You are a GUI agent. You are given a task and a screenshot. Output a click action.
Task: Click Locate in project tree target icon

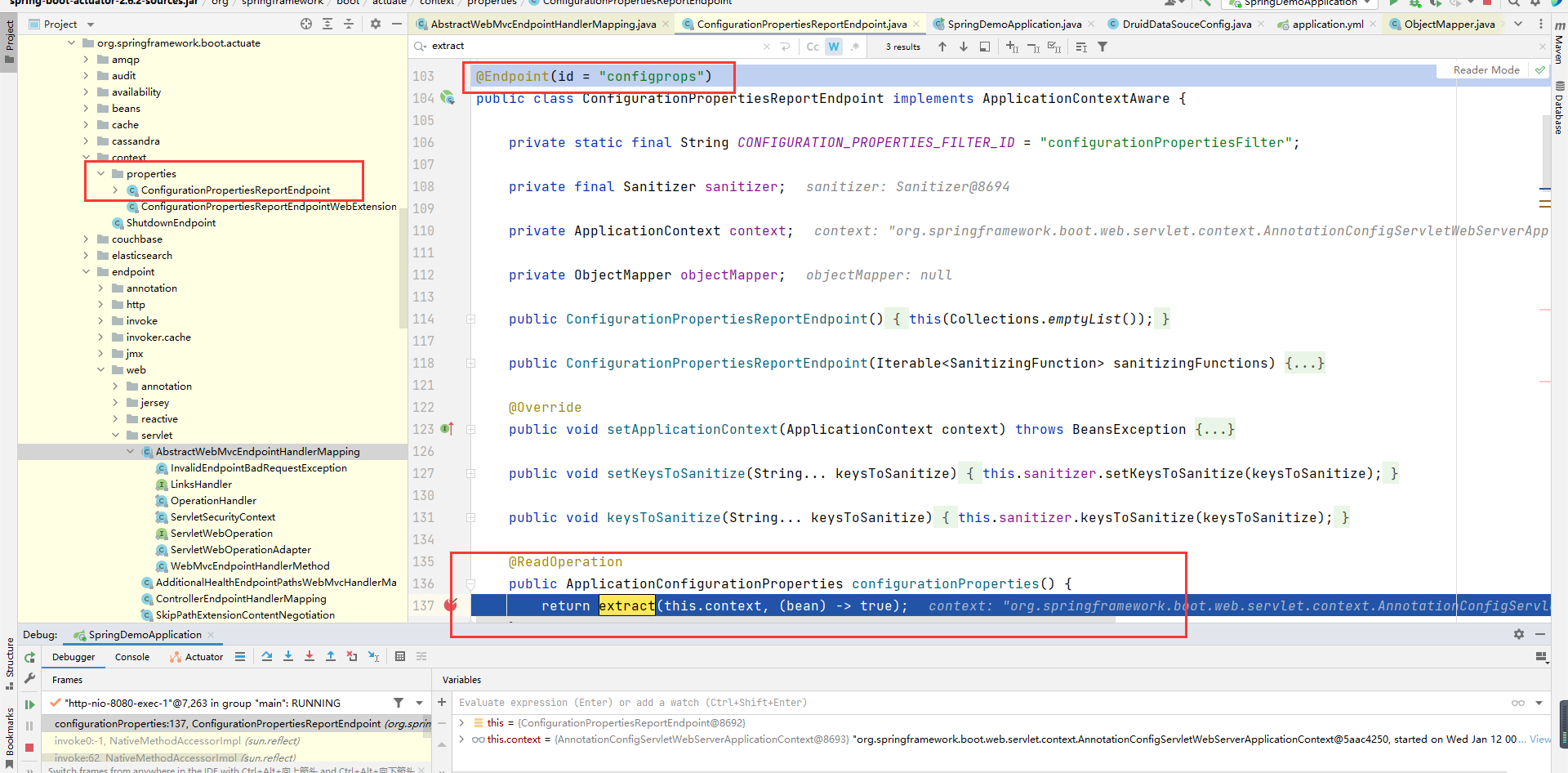pos(306,24)
